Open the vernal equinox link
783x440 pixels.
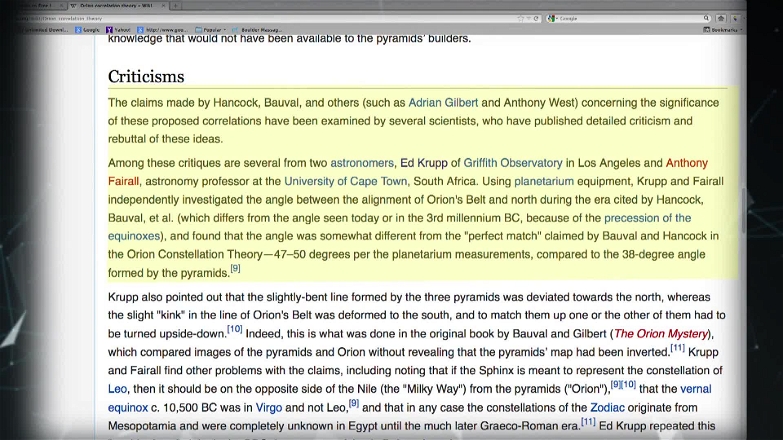point(696,389)
